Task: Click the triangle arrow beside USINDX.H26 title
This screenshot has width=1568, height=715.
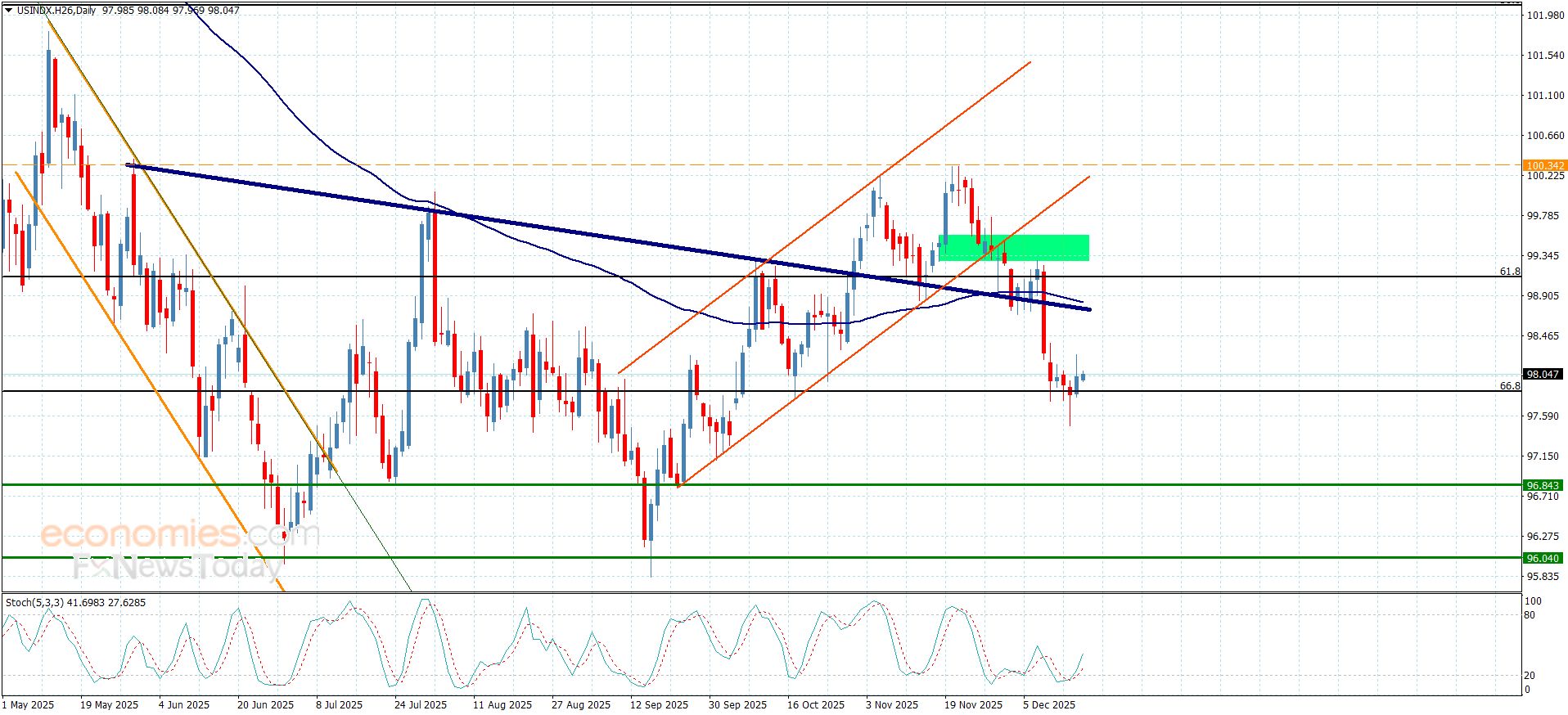Action: [x=8, y=11]
